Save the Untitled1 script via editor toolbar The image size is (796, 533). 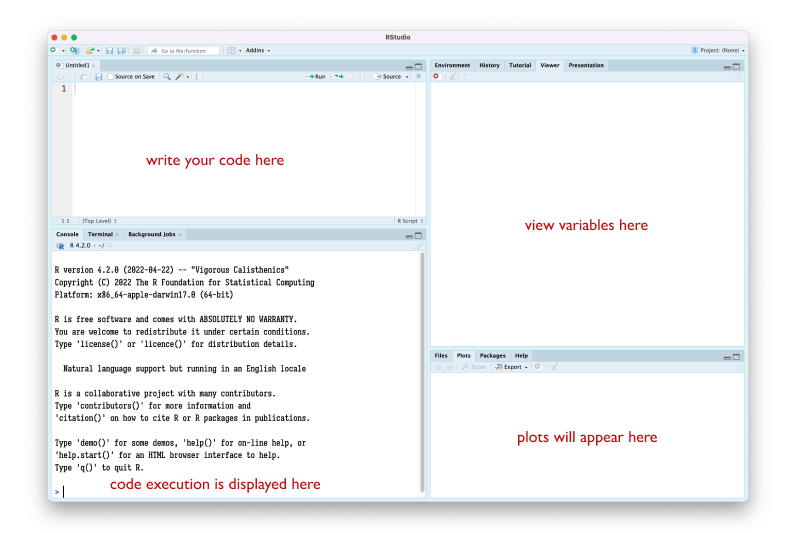[98, 77]
